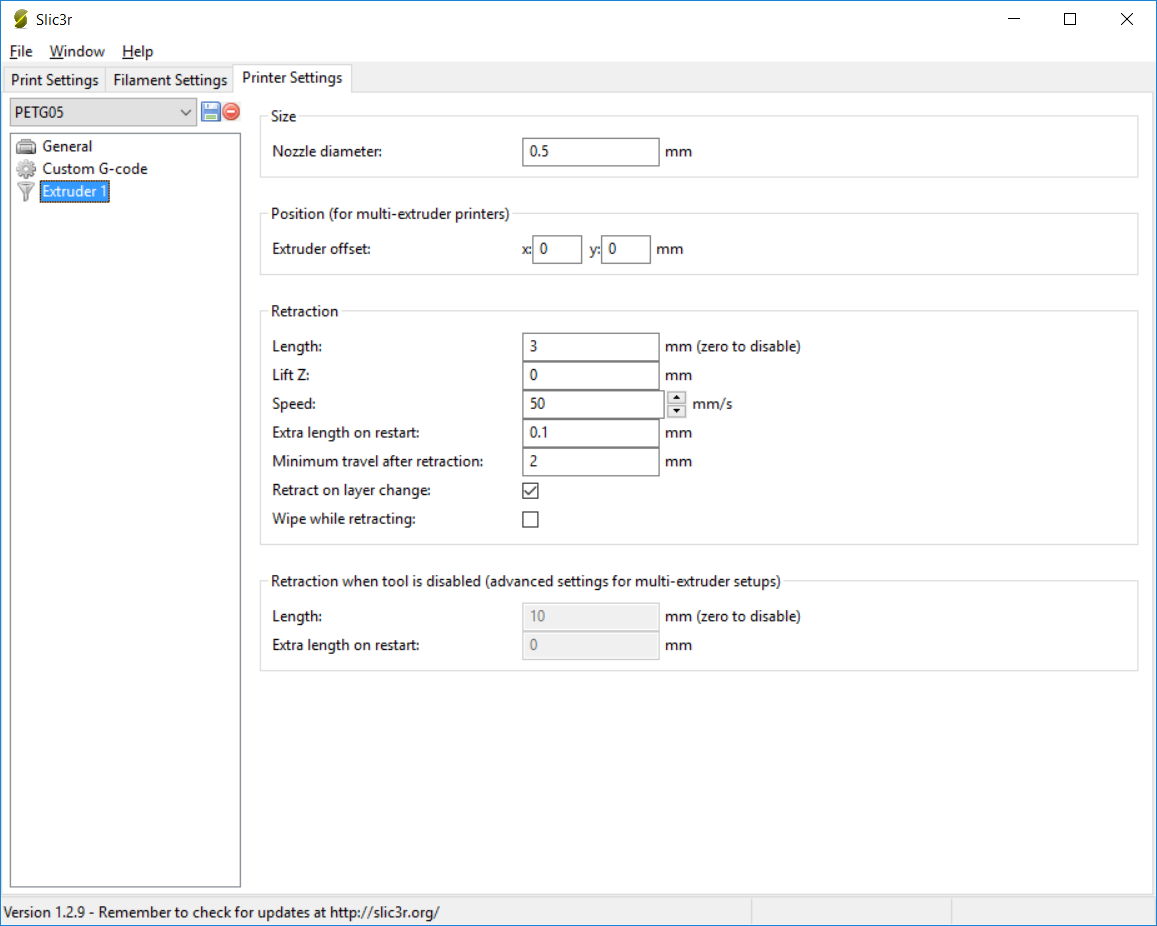Disable Retract on layer change checkbox
The height and width of the screenshot is (926, 1157).
click(x=531, y=491)
